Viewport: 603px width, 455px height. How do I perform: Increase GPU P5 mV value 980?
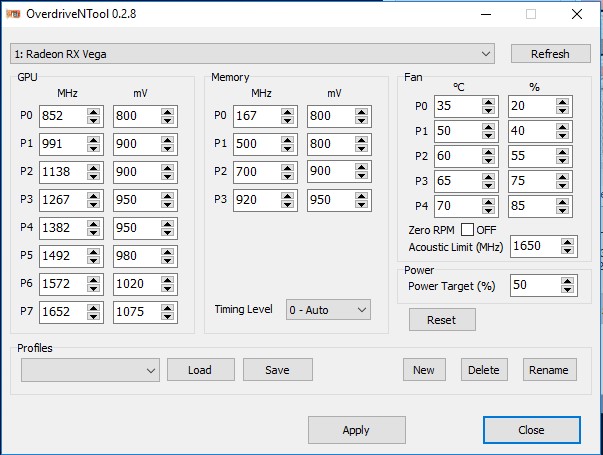[167, 252]
